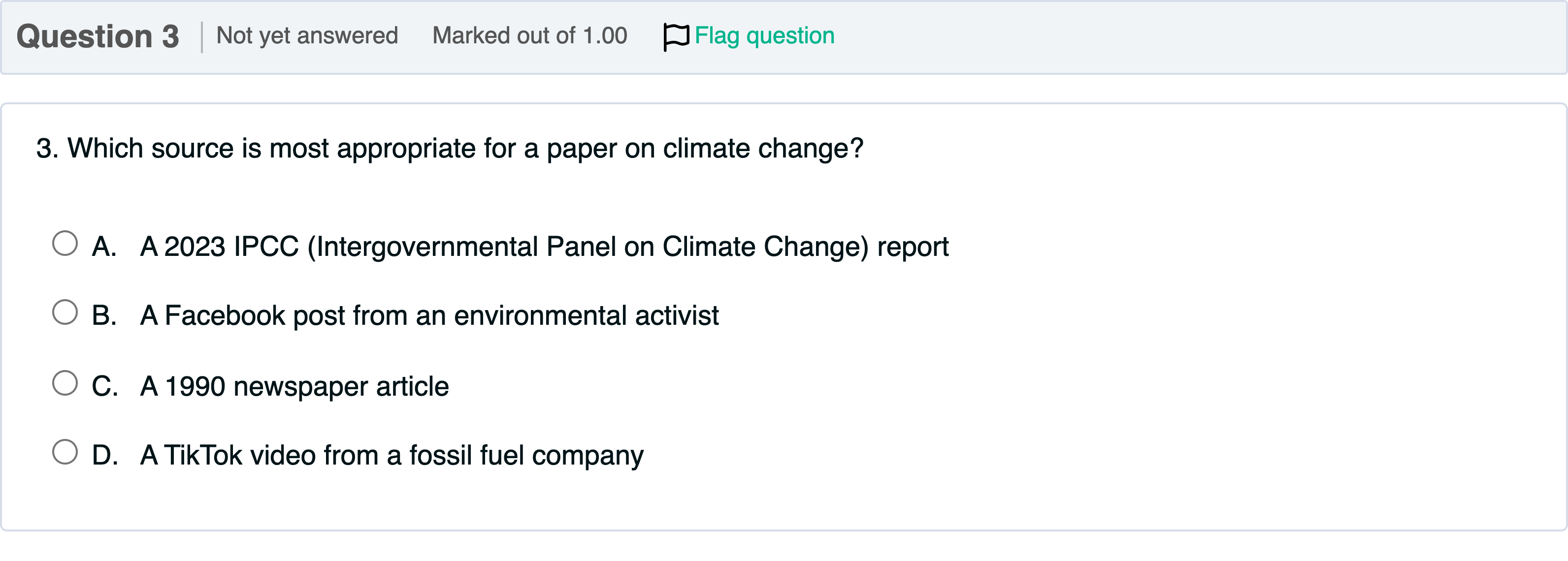Click the "Question 3" heading
1568x561 pixels.
[98, 36]
